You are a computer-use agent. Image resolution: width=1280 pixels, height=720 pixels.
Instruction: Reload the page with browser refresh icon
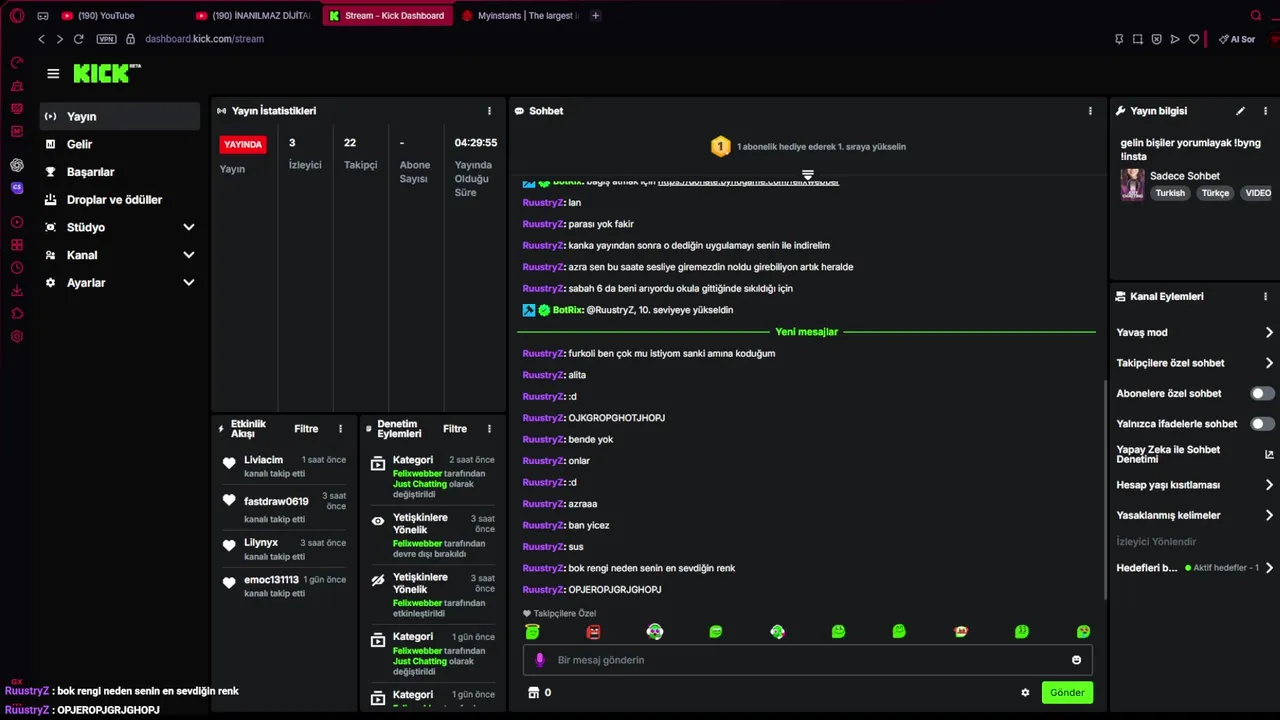pyautogui.click(x=78, y=39)
